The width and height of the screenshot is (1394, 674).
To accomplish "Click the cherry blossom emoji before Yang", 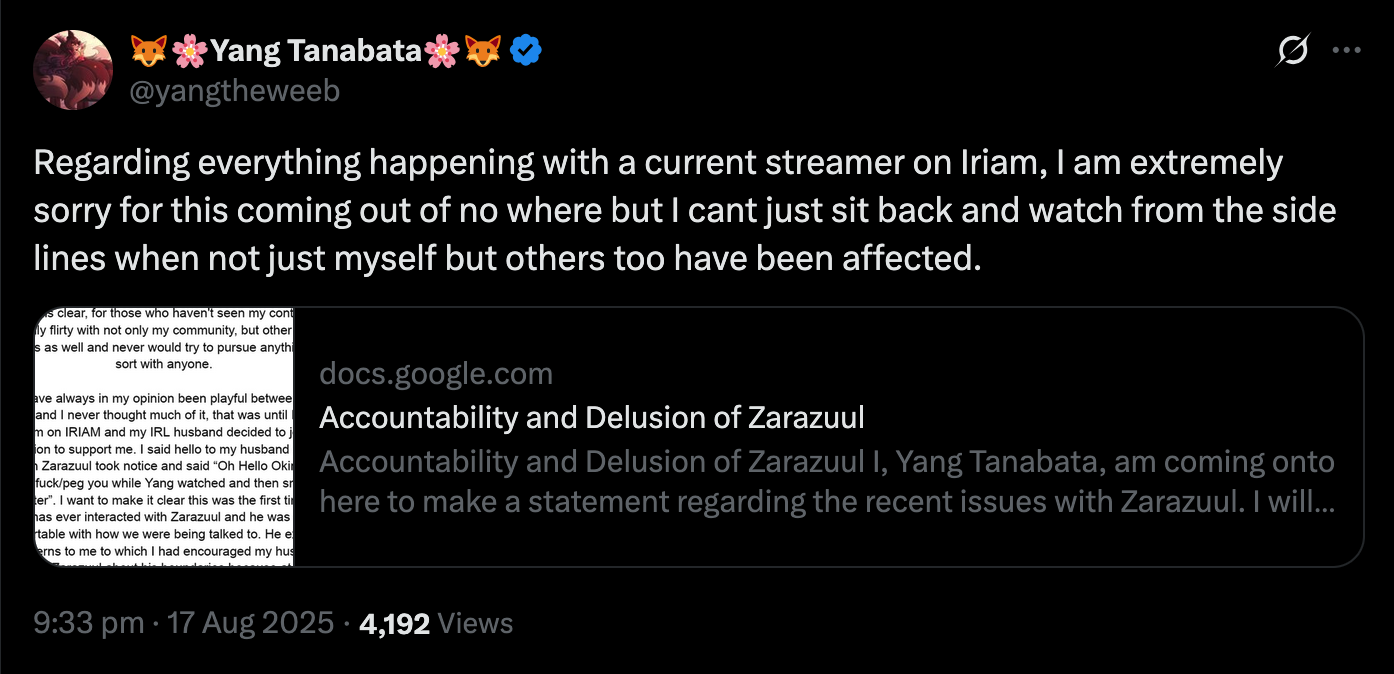I will click(188, 49).
